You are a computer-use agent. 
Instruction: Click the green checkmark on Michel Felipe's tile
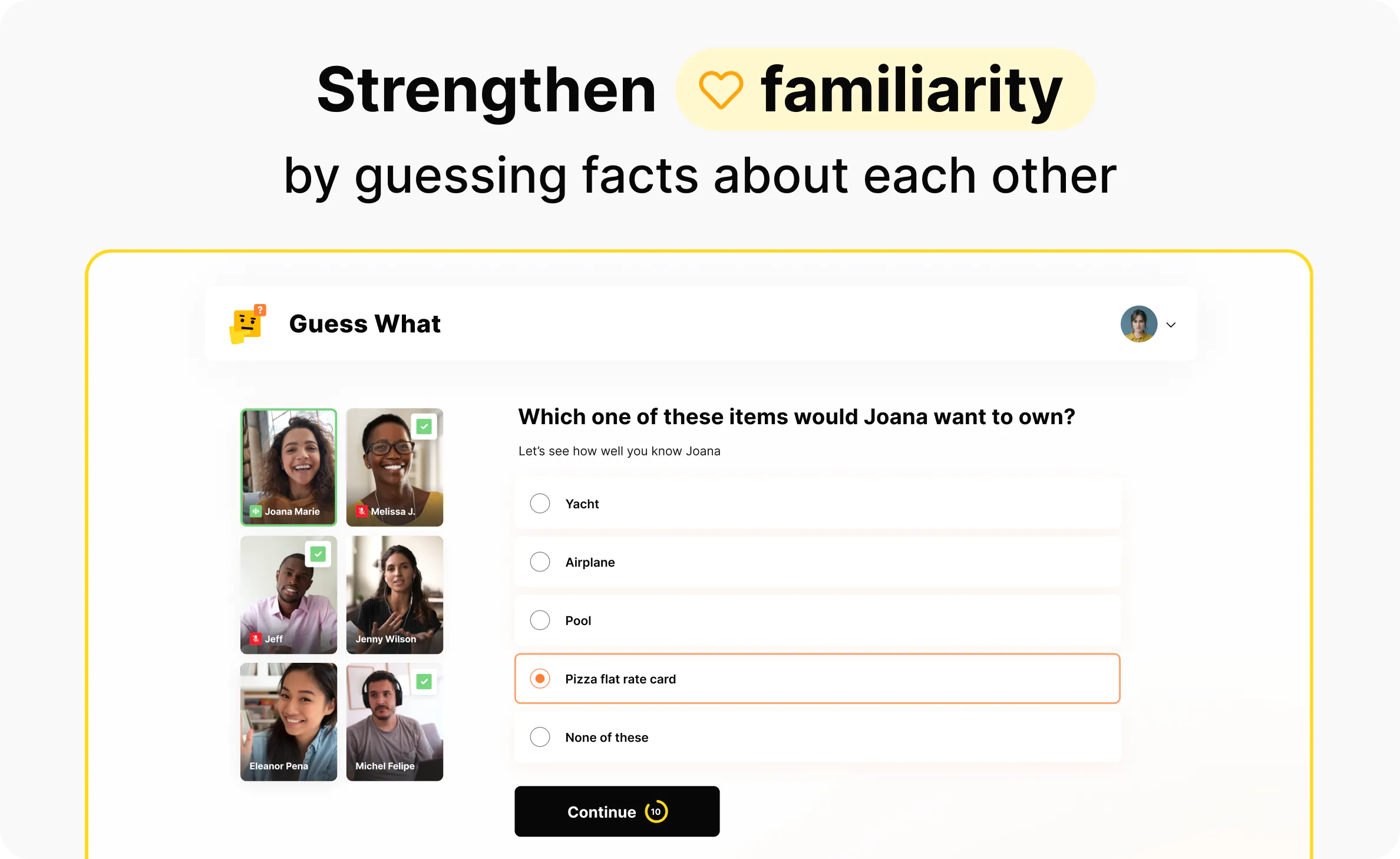(x=424, y=682)
